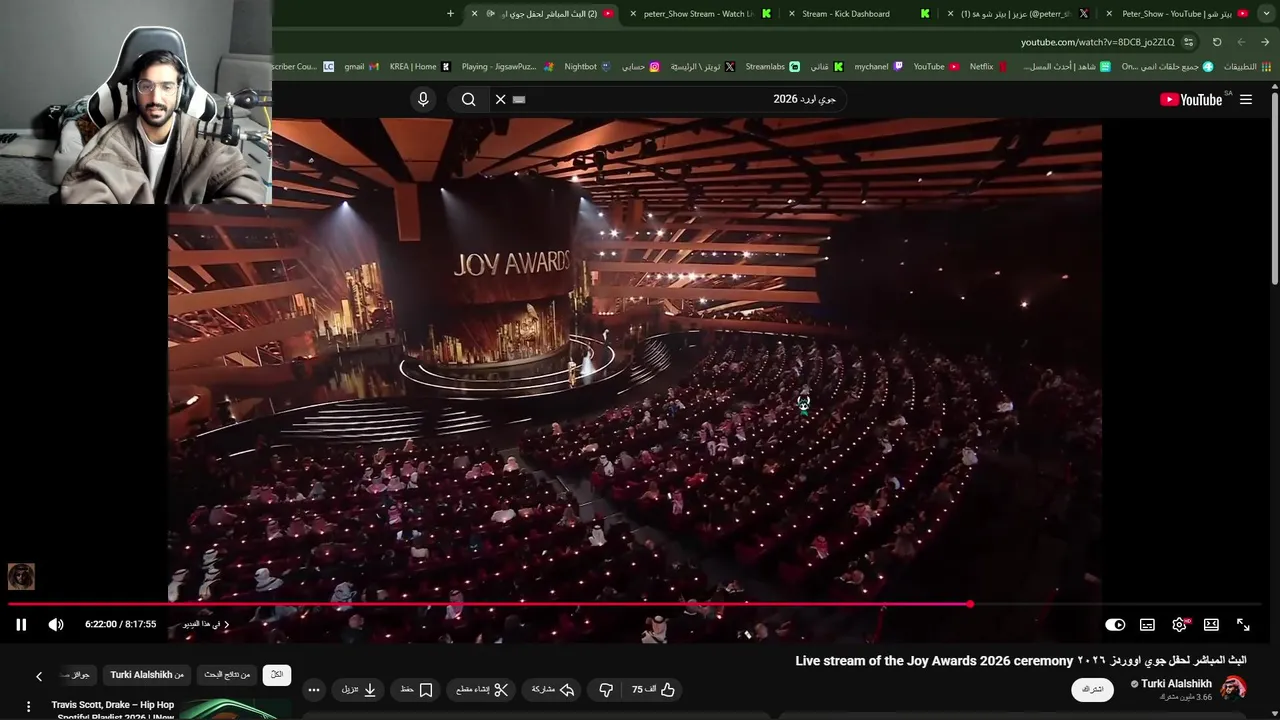Open options for Travis Scott playlist
This screenshot has height=720, width=1280.
(28, 707)
